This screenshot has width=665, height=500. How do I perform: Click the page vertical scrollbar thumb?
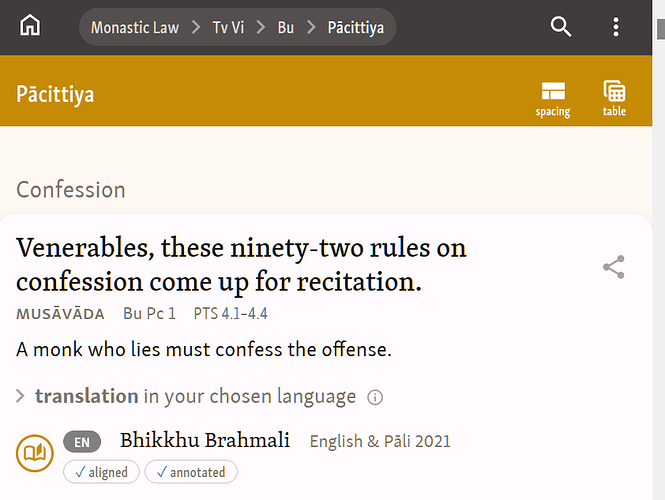click(661, 29)
